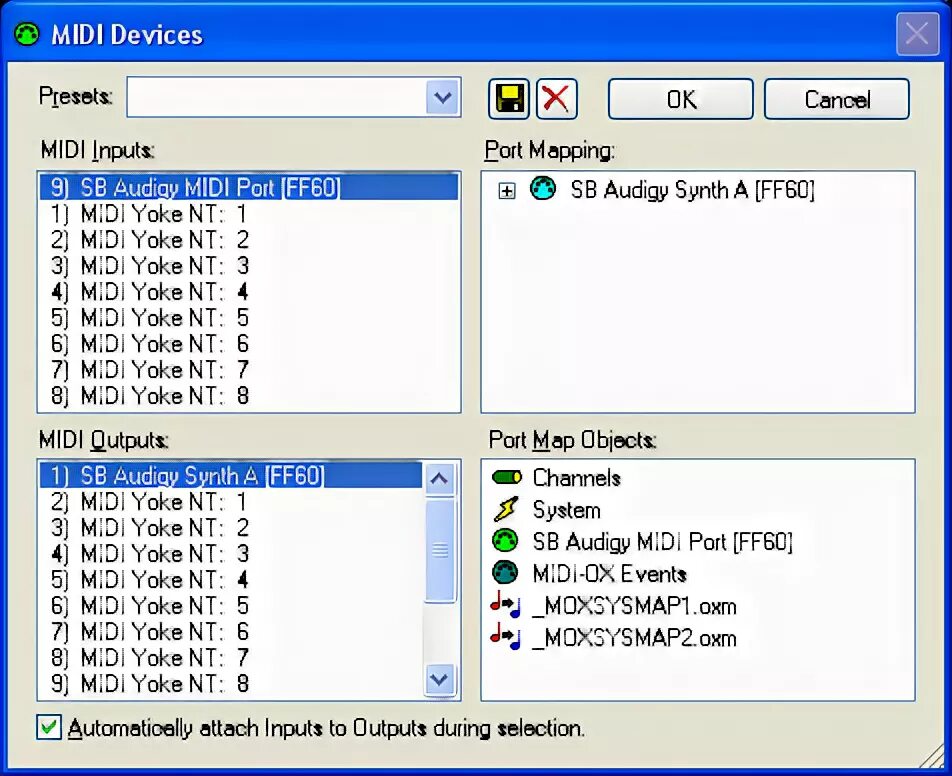Delete preset with the red X icon
The image size is (952, 776).
click(x=556, y=98)
